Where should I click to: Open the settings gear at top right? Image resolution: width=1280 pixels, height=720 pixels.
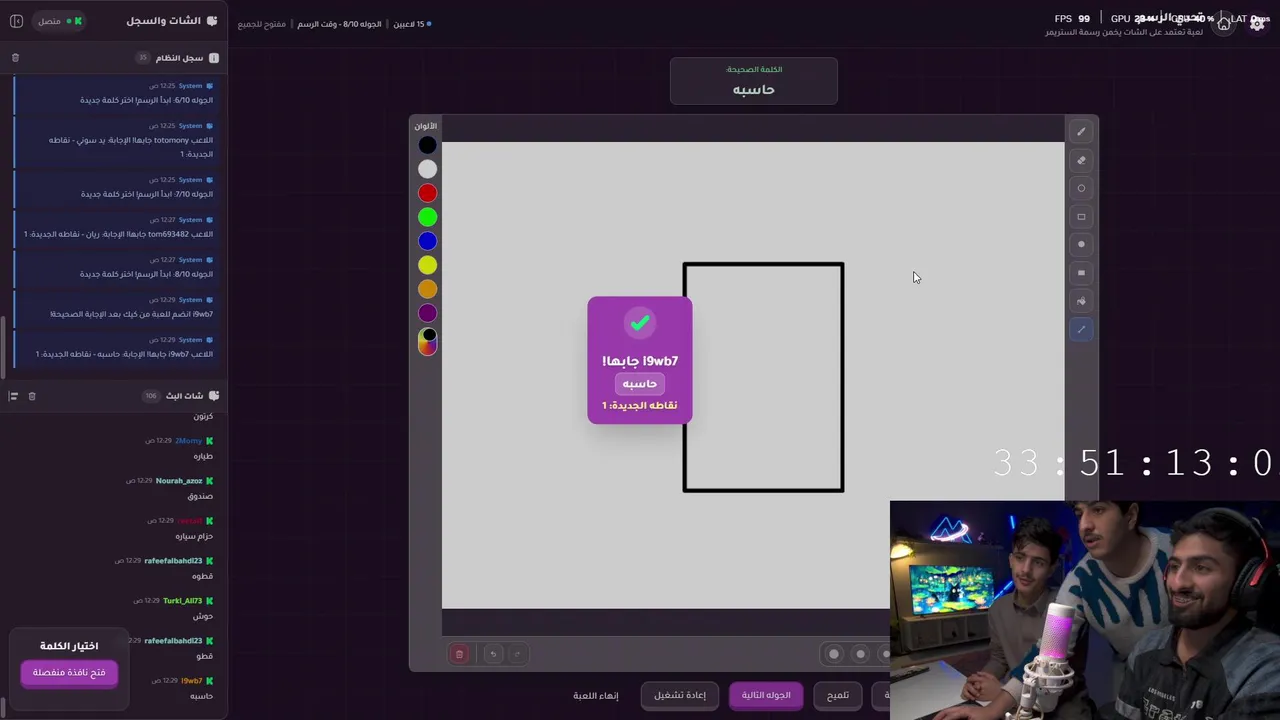point(1257,24)
